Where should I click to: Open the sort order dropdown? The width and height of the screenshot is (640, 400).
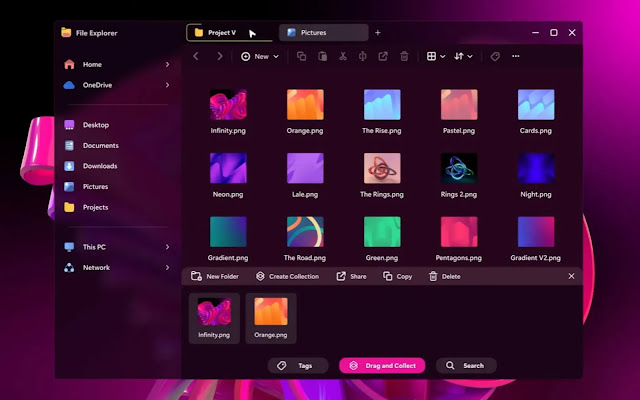click(463, 56)
